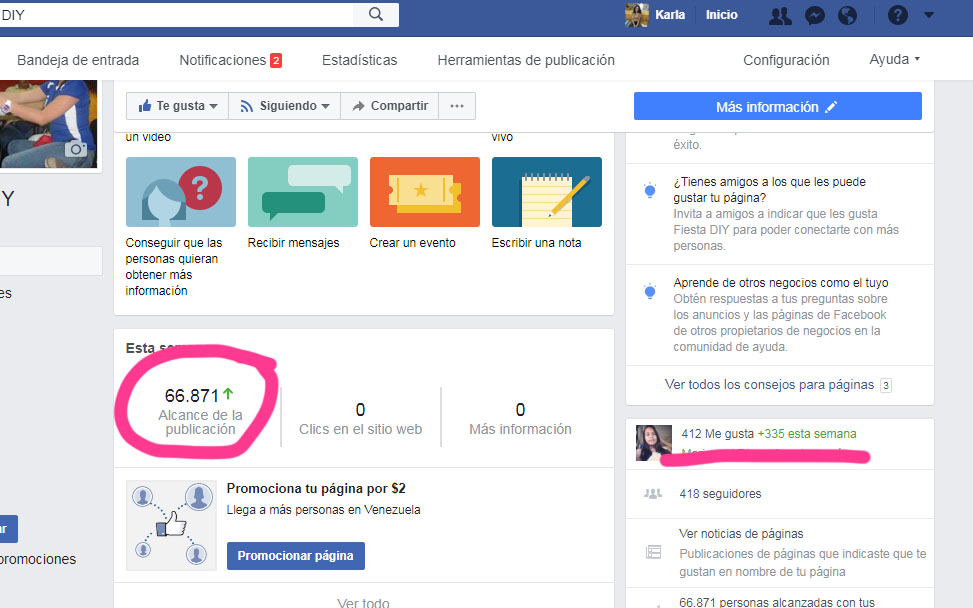Open the quick help question mark icon
The height and width of the screenshot is (608, 973).
(897, 15)
